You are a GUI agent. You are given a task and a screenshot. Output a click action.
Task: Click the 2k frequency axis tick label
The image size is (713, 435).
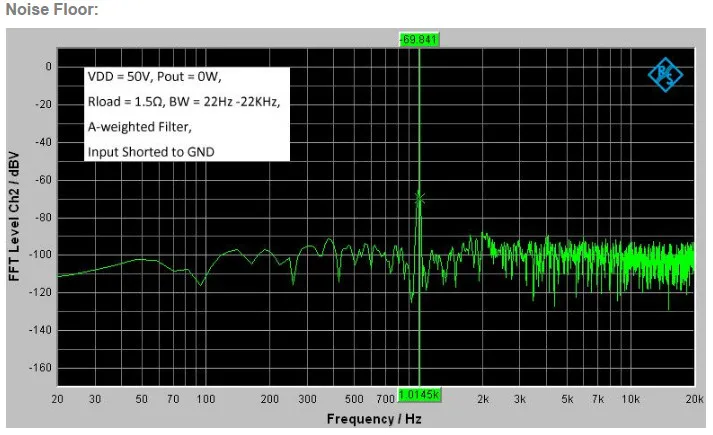tap(483, 399)
